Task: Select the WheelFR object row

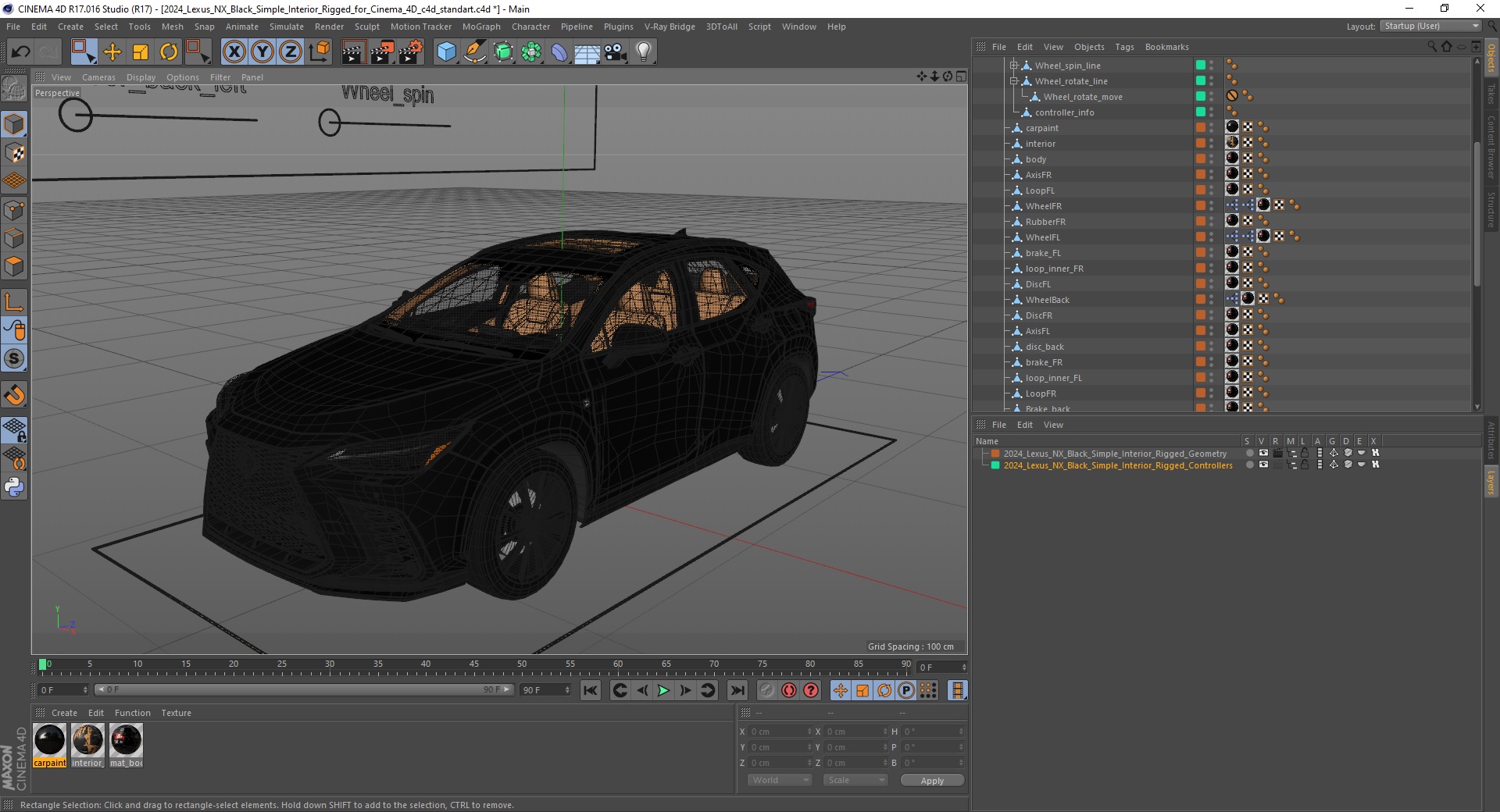Action: (1043, 206)
